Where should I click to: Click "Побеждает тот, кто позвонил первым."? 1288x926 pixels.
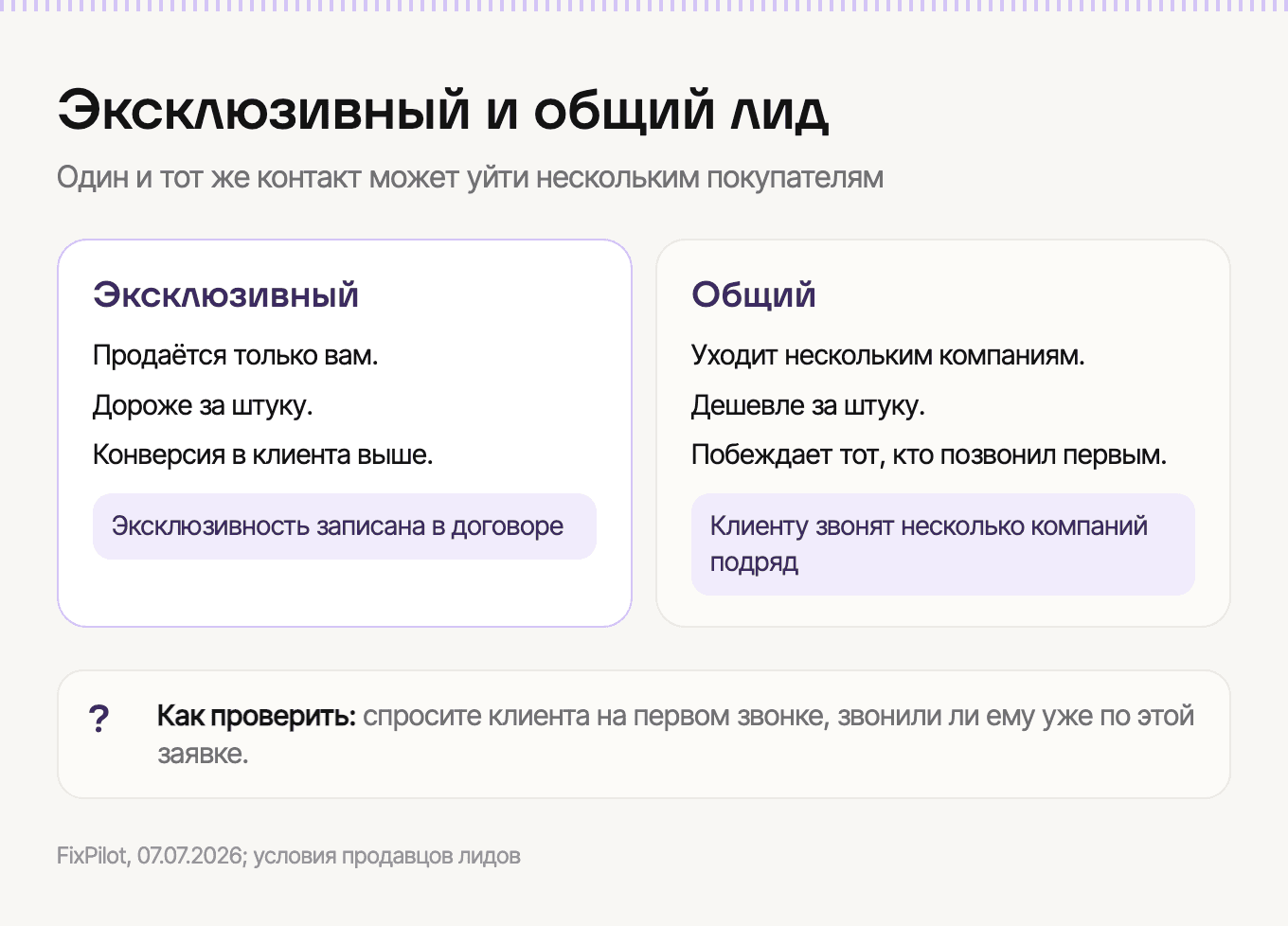click(929, 454)
